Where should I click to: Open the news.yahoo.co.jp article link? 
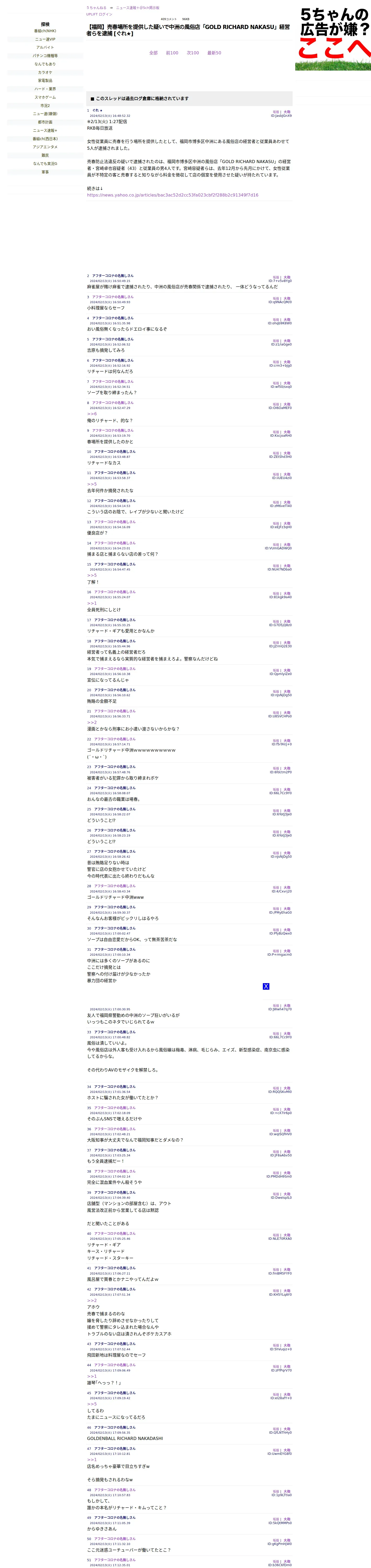click(173, 195)
